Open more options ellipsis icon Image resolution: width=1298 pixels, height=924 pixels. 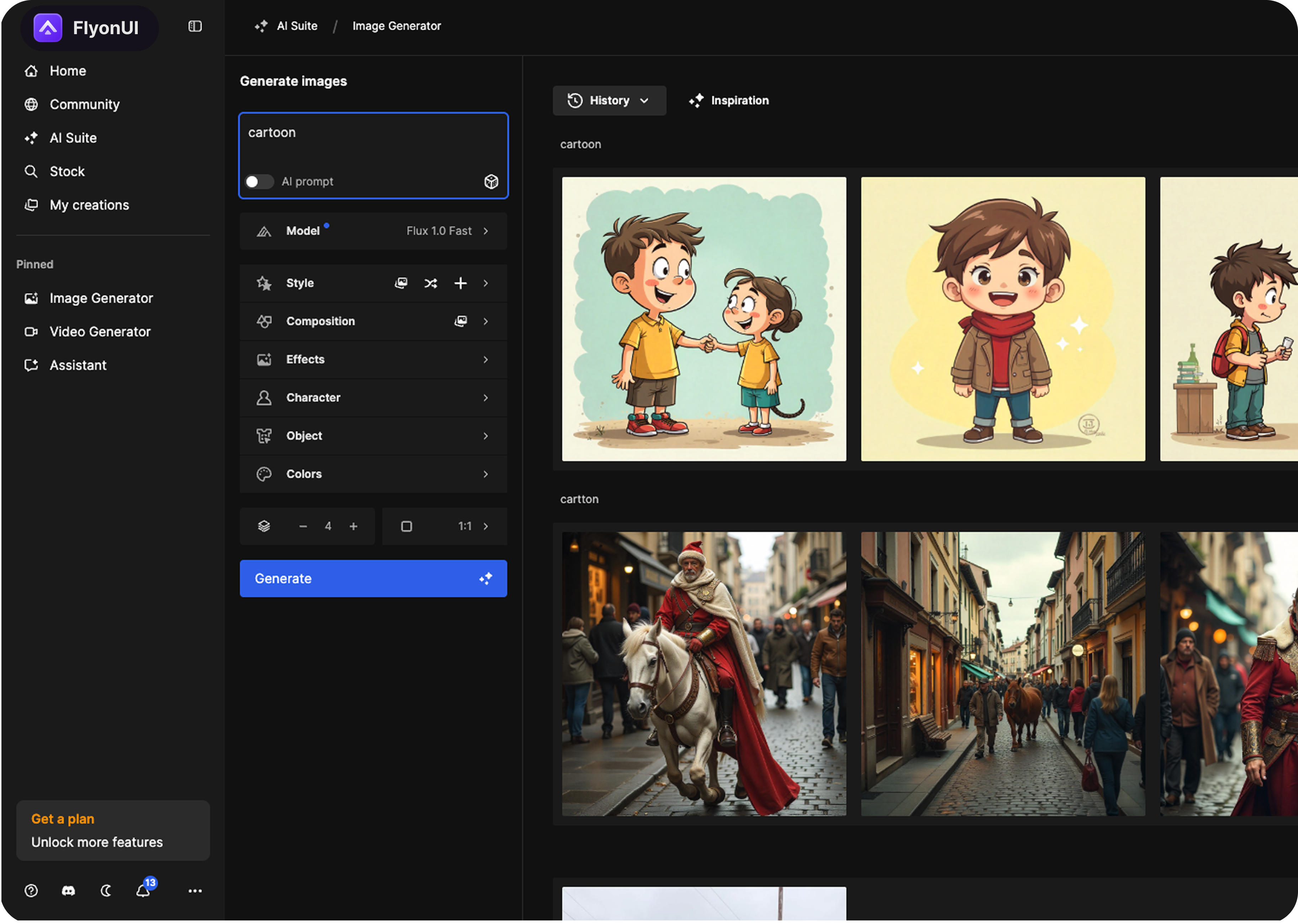coord(195,891)
